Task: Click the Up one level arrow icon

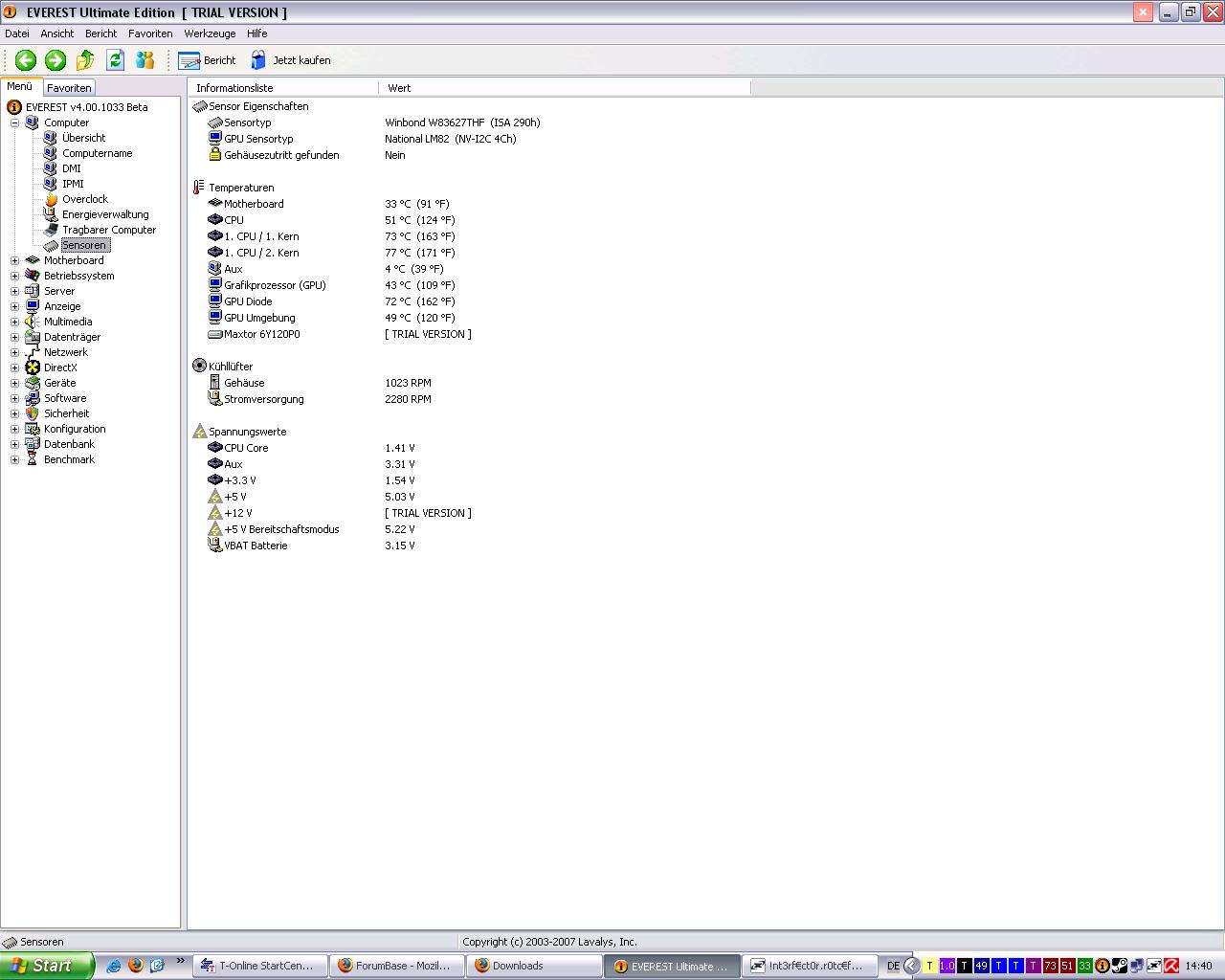Action: (x=85, y=60)
